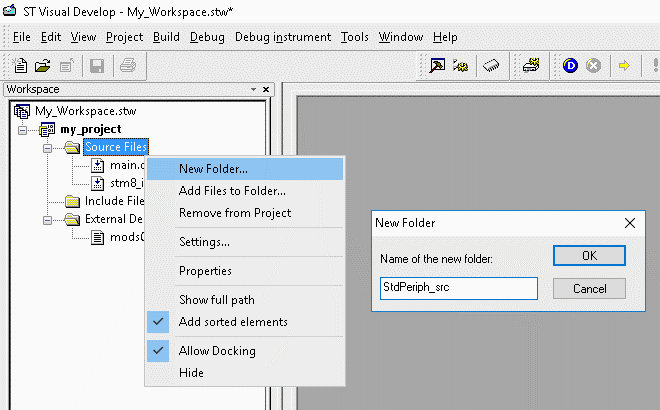This screenshot has height=410, width=660.
Task: Select Remove from Project menu entry
Action: [x=235, y=213]
